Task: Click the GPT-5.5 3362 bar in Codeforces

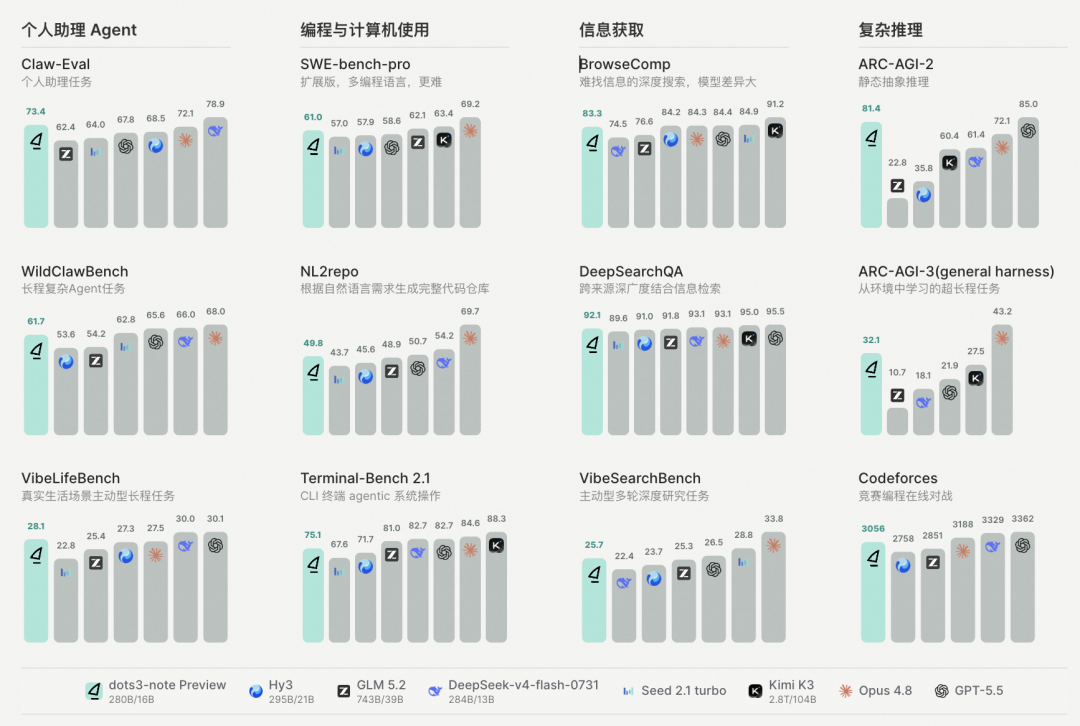Action: tap(1023, 587)
